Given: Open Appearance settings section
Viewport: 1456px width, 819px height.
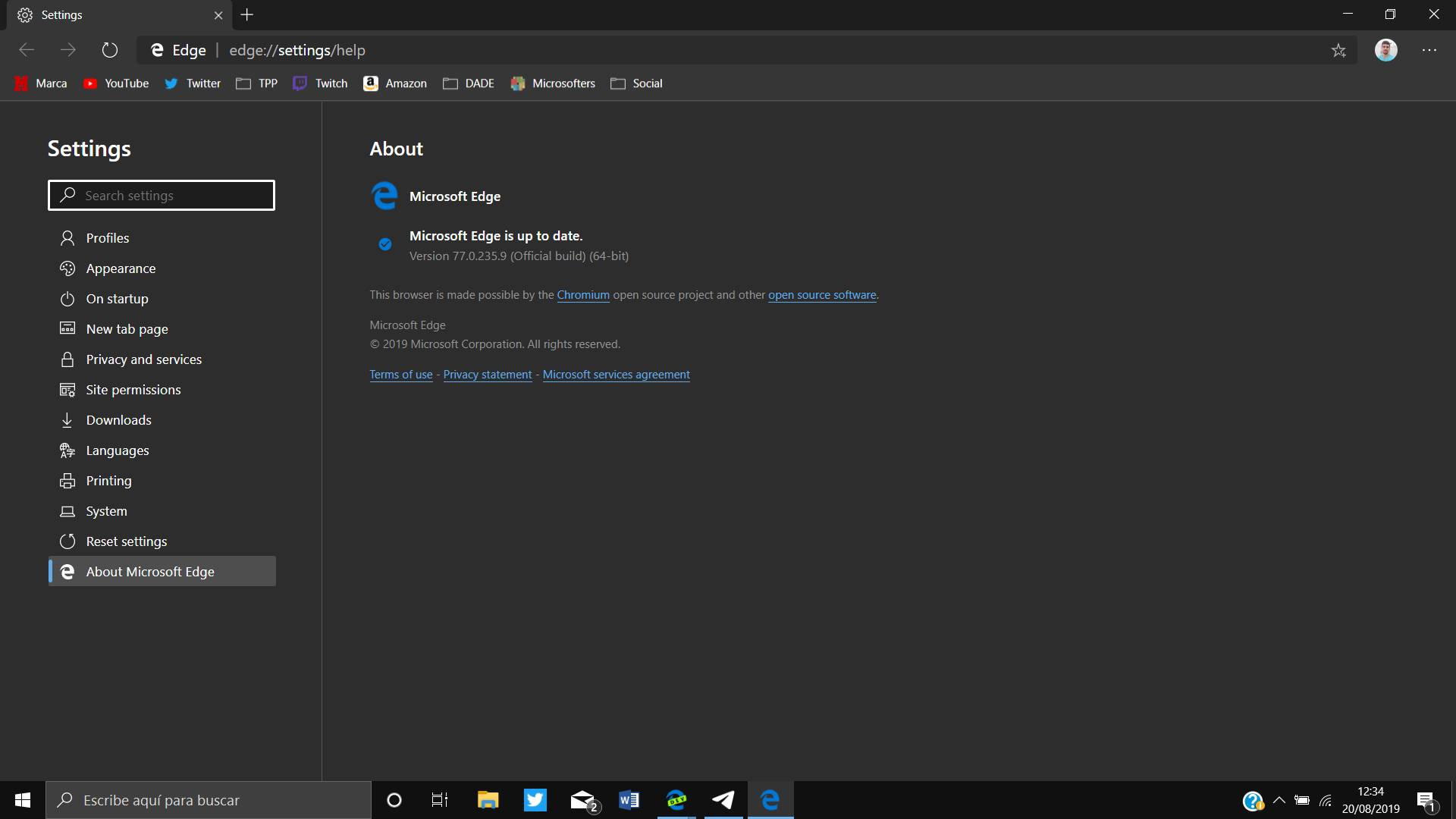Looking at the screenshot, I should [121, 268].
